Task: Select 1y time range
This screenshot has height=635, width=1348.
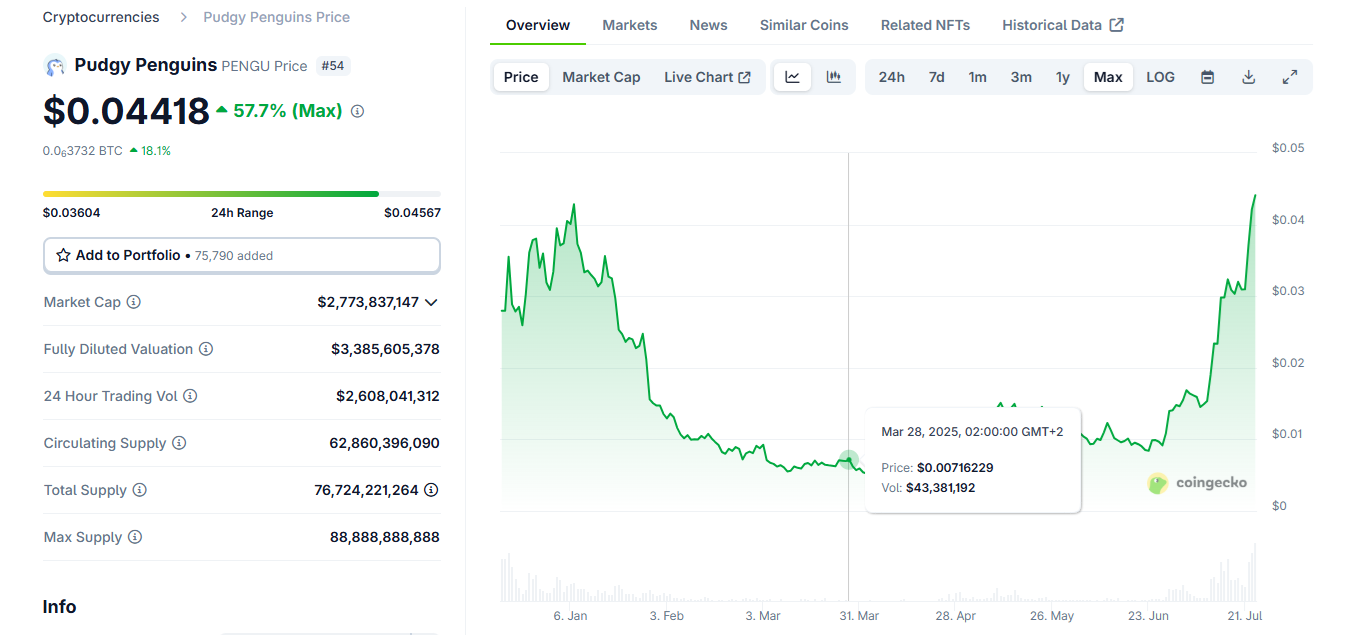Action: click(1063, 77)
